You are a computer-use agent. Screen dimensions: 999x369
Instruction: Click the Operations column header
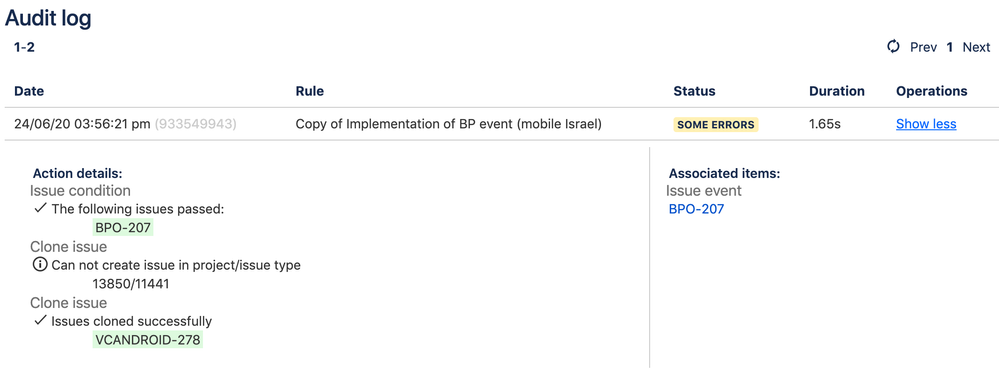click(x=931, y=91)
